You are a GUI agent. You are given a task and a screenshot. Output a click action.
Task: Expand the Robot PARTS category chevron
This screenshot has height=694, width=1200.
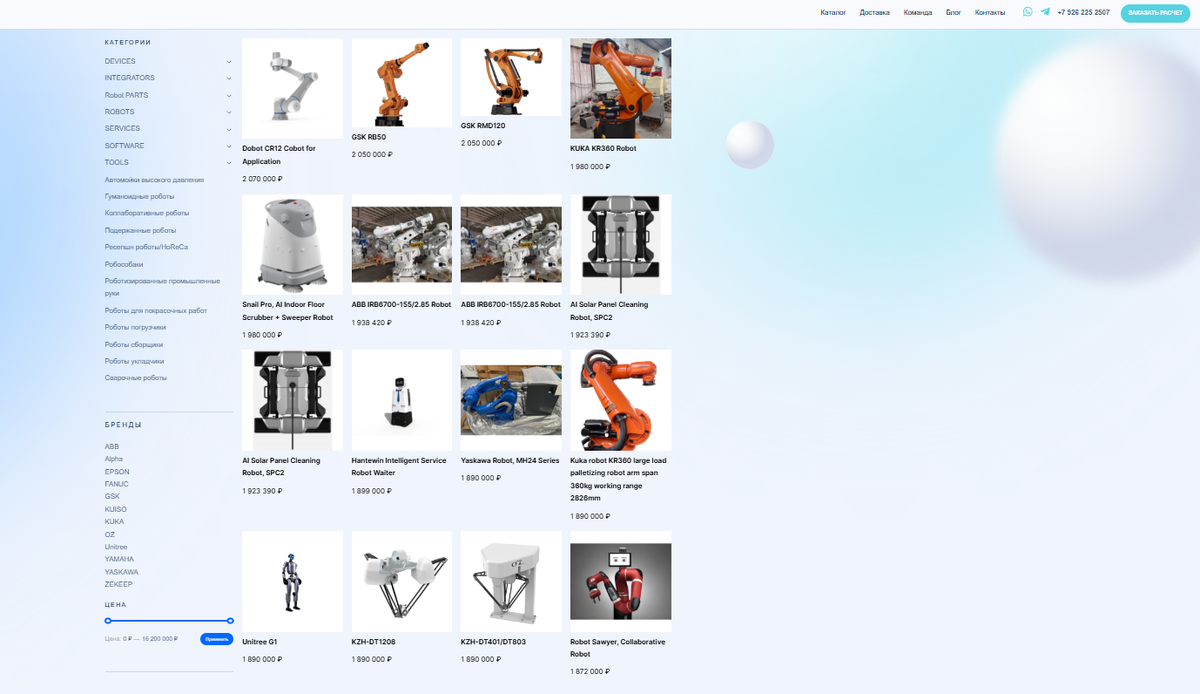(x=229, y=95)
